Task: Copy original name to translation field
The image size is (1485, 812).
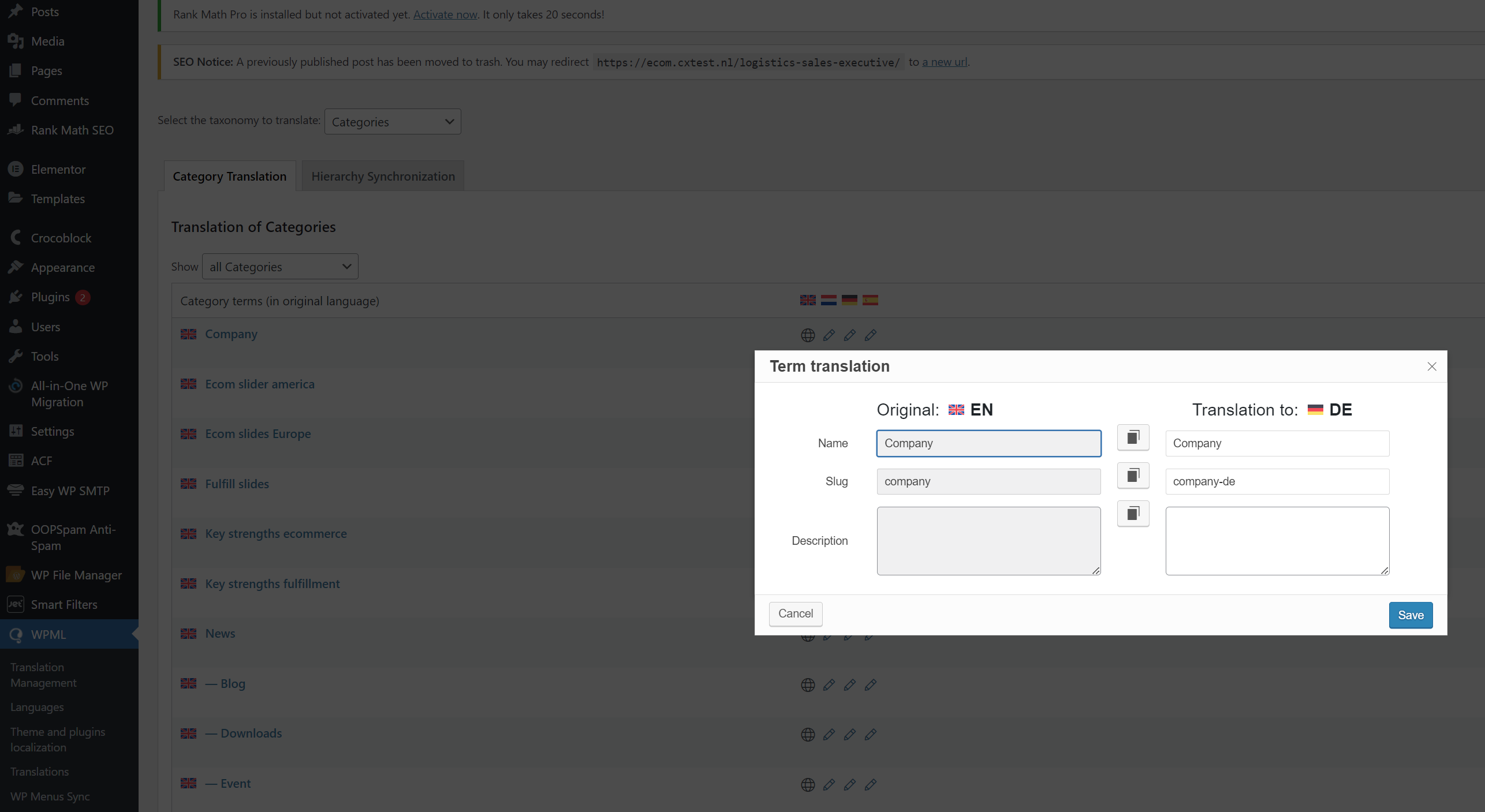Action: click(1133, 437)
